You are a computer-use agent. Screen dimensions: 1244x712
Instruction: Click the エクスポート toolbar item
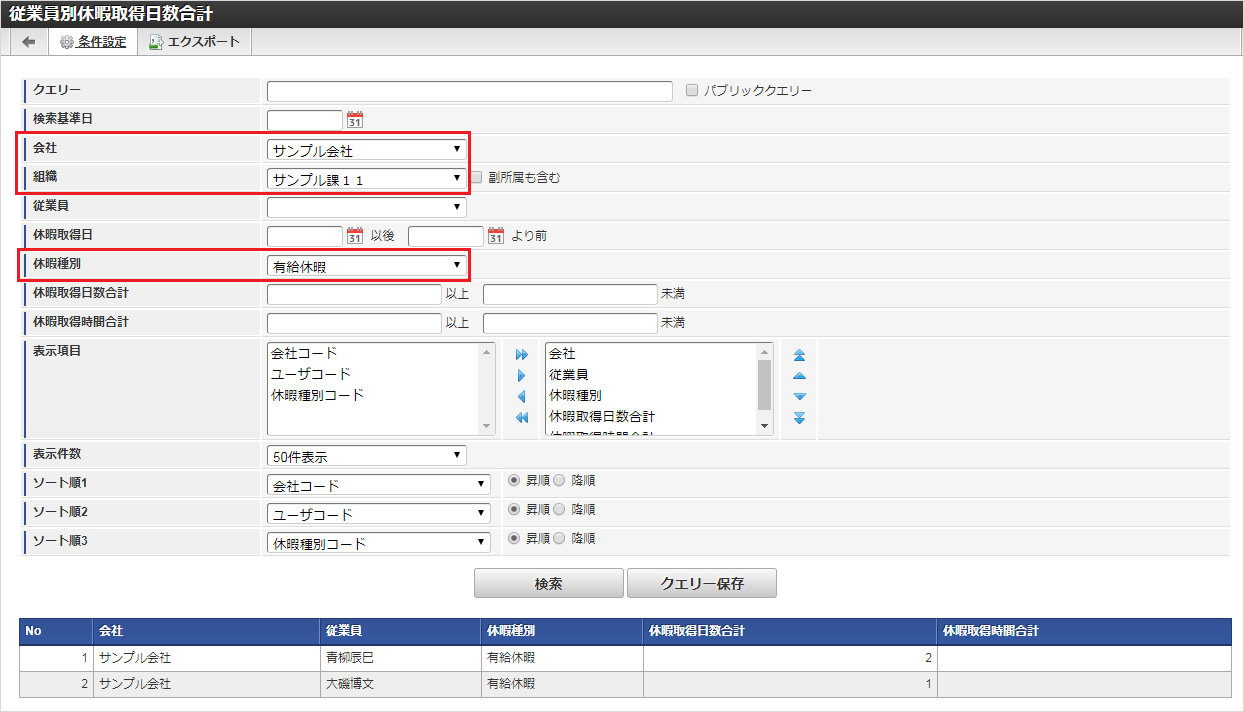coord(195,42)
